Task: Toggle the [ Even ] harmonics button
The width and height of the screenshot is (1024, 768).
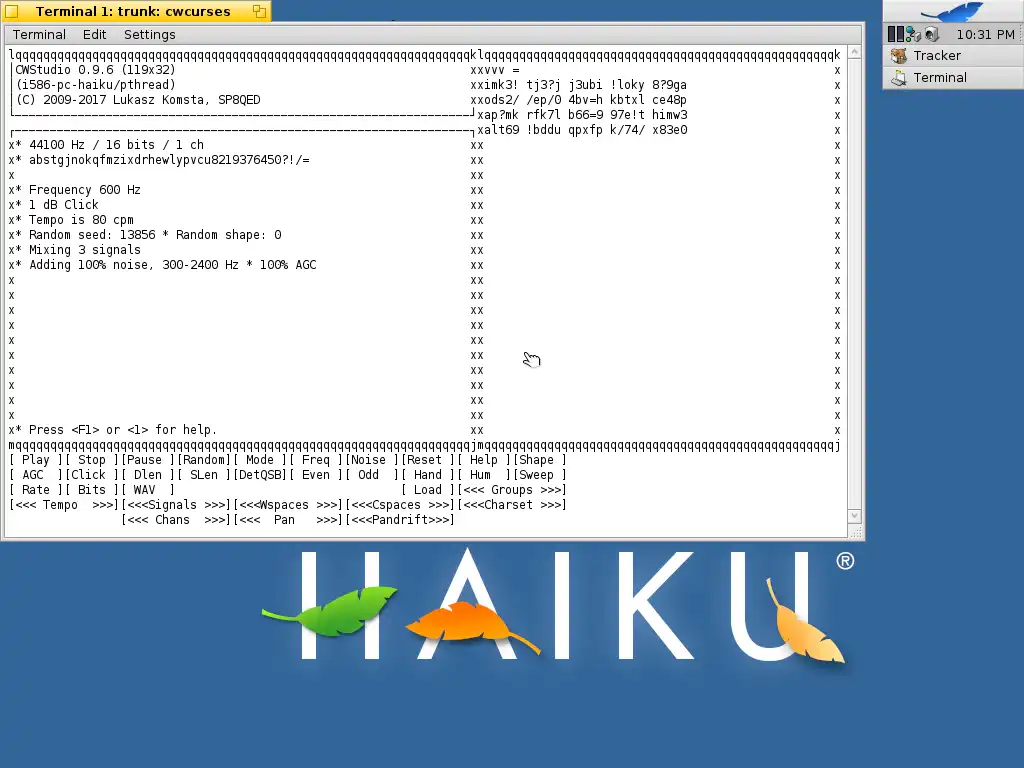Action: click(x=317, y=475)
